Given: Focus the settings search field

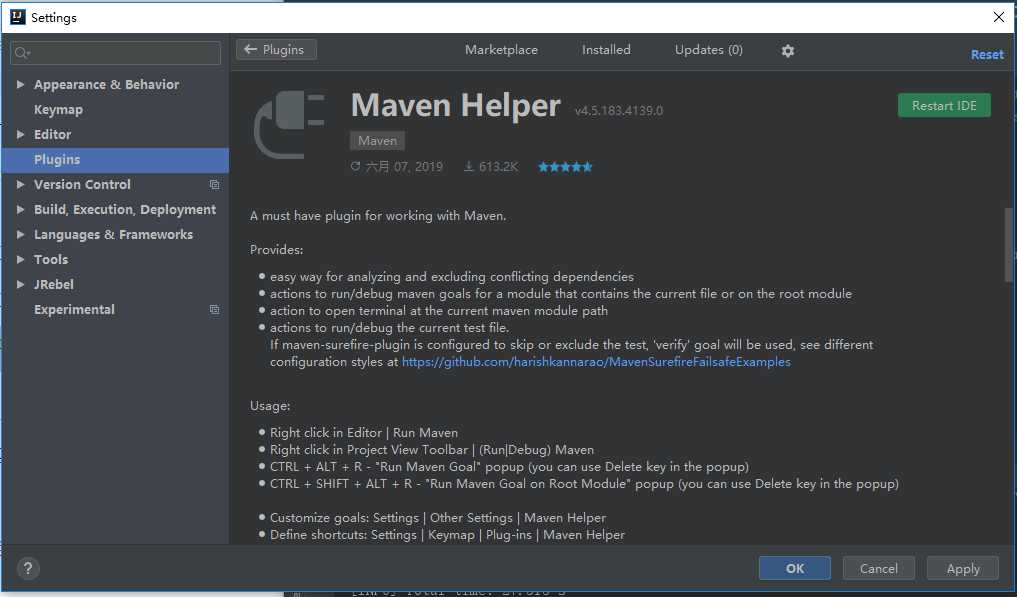Looking at the screenshot, I should pyautogui.click(x=115, y=53).
